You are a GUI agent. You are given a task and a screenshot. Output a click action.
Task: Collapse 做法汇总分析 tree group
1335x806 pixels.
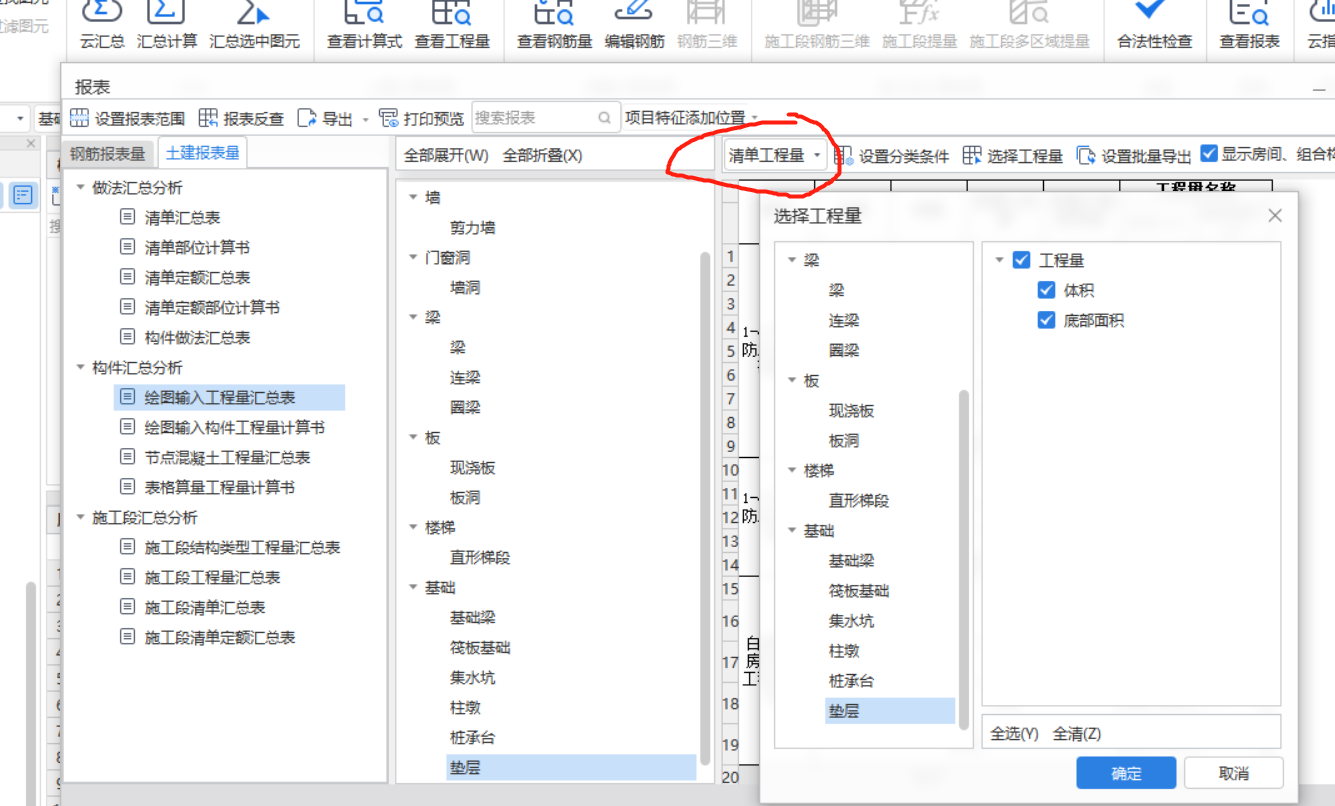click(81, 187)
